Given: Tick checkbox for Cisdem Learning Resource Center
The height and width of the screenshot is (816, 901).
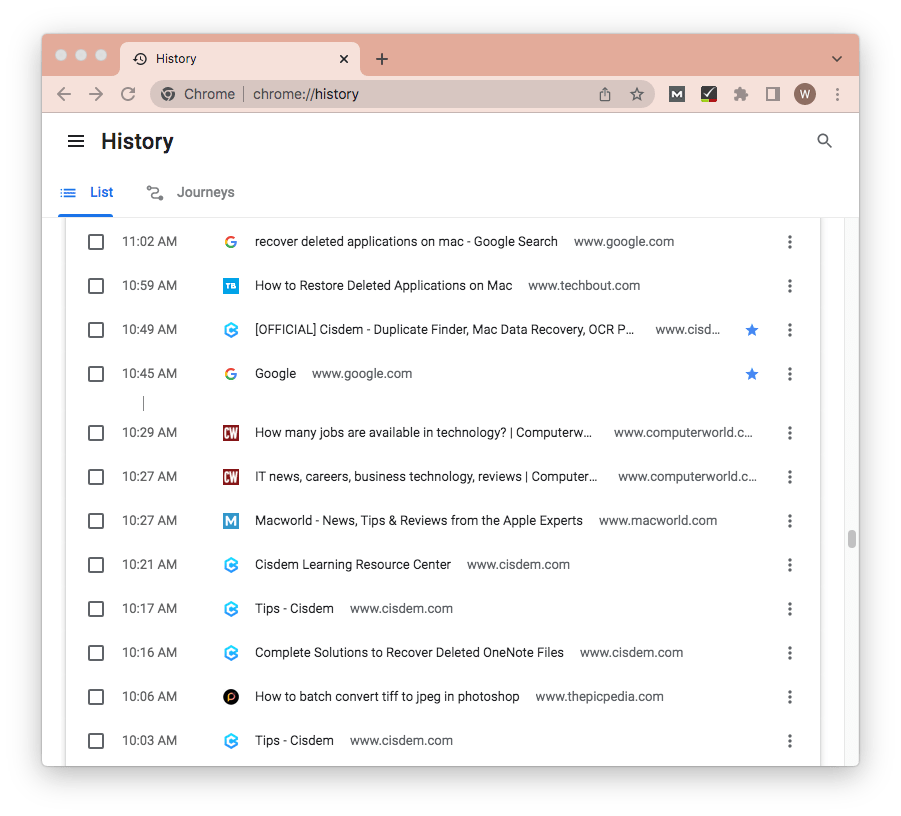Looking at the screenshot, I should (96, 565).
